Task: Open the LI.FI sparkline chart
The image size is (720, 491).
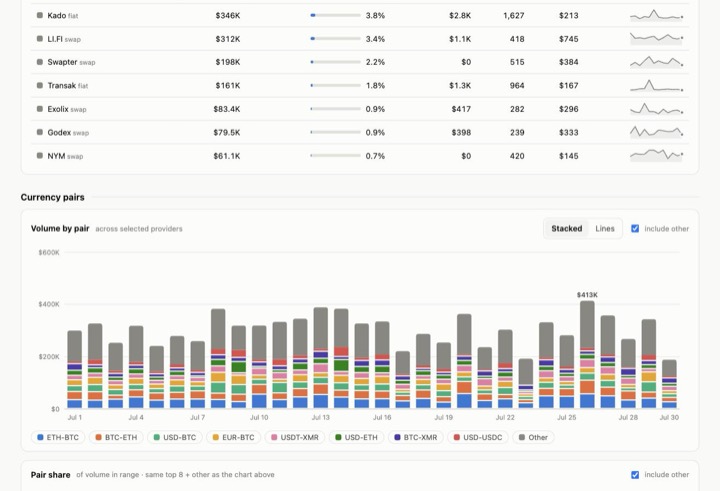Action: [657, 39]
